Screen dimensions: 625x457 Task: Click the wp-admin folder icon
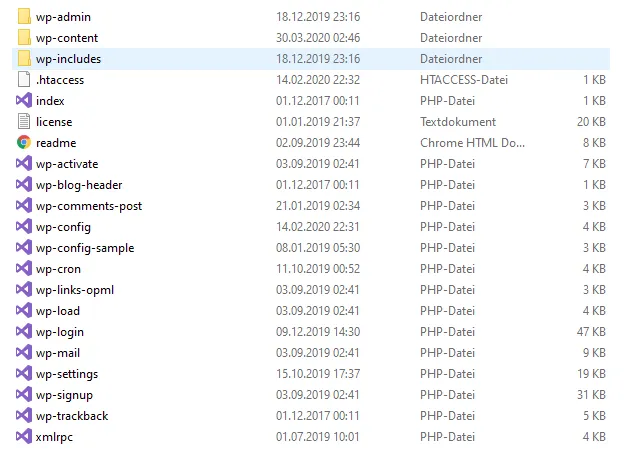coord(24,17)
